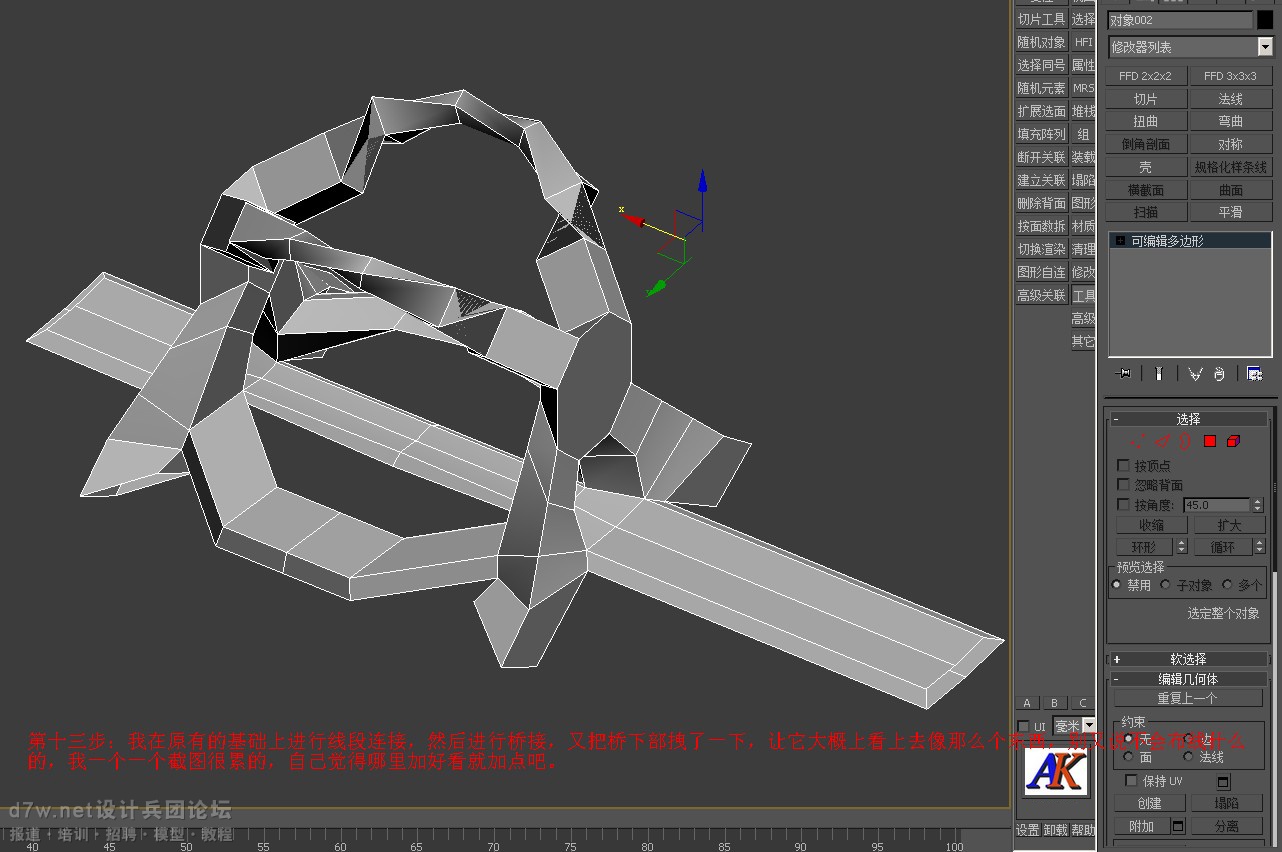The width and height of the screenshot is (1282, 852).
Task: Select 多个 preview selection radio
Action: 1227,584
